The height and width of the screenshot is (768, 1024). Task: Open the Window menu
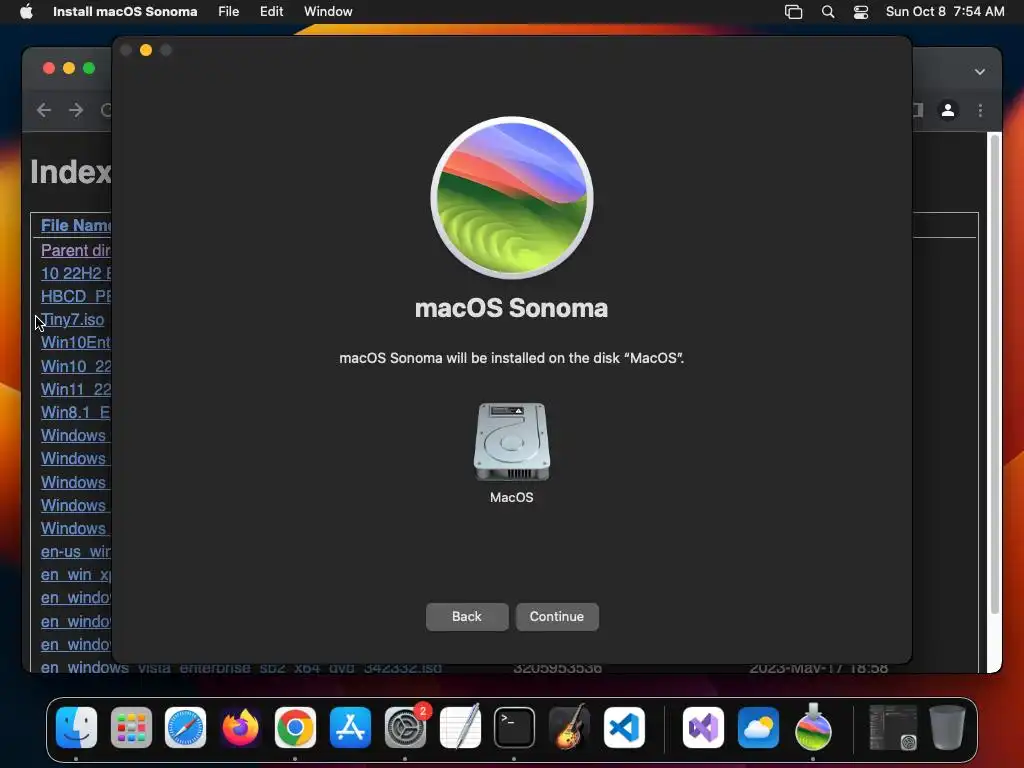pos(328,11)
